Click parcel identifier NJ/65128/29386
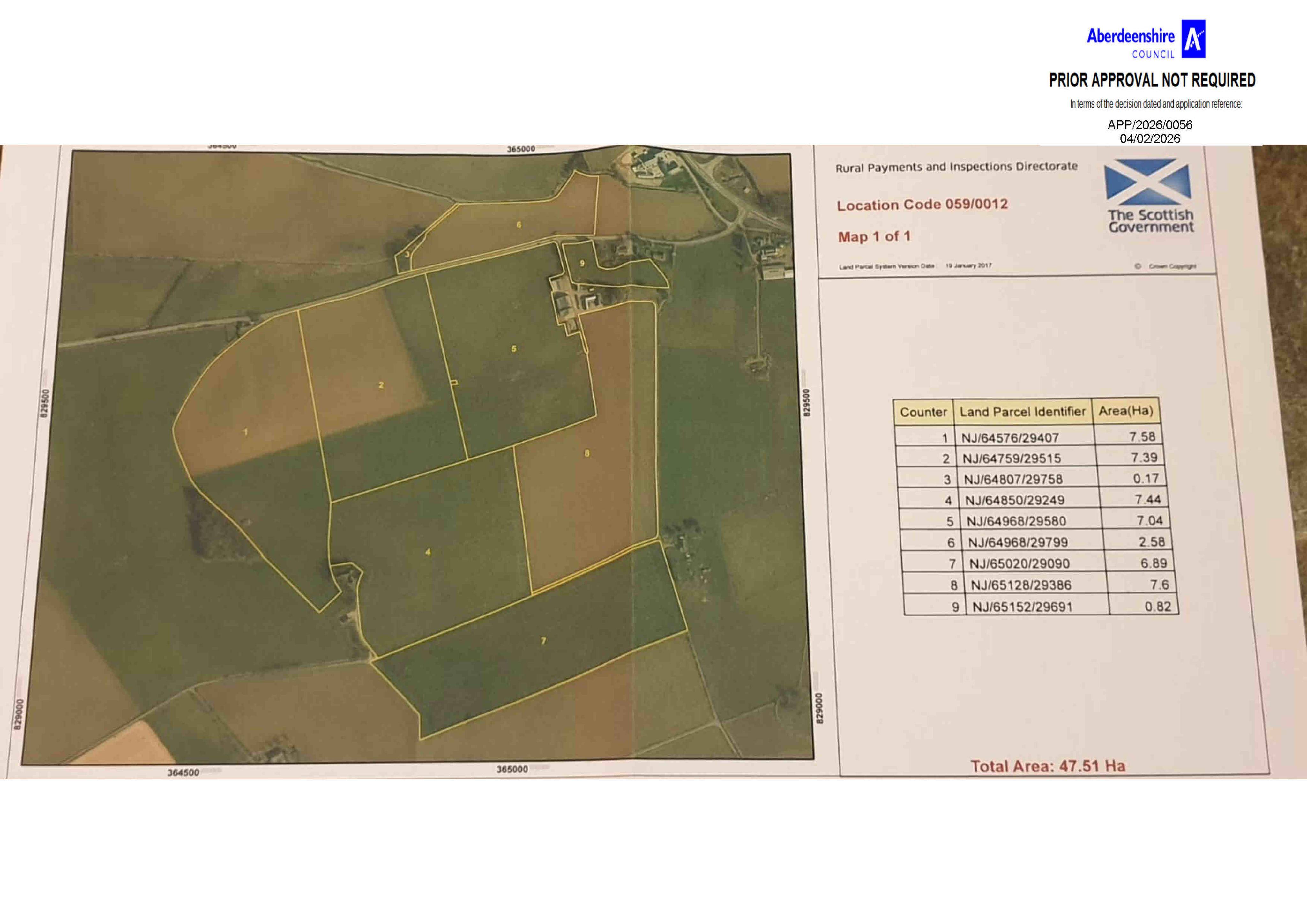Viewport: 1307px width, 924px height. pyautogui.click(x=1021, y=585)
